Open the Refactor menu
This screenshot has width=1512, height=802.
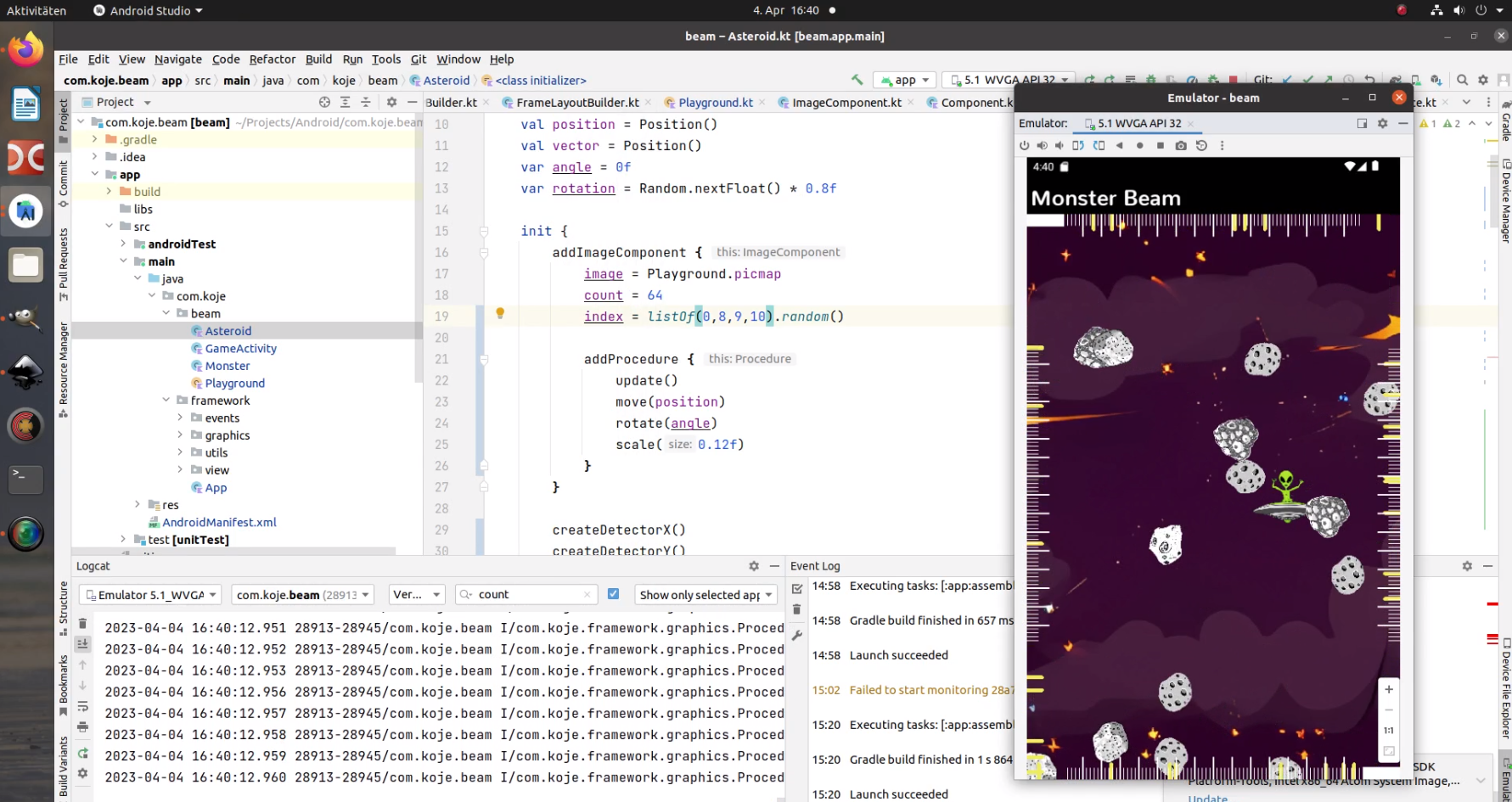(272, 59)
